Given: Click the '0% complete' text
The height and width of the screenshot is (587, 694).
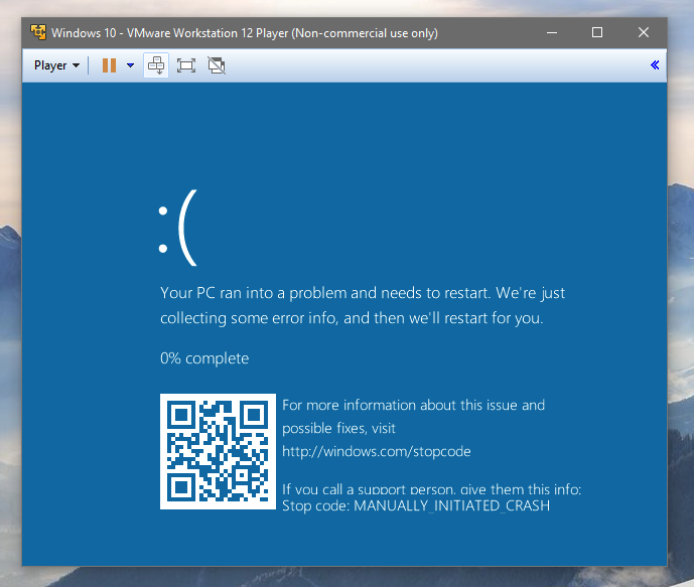Looking at the screenshot, I should pyautogui.click(x=204, y=358).
